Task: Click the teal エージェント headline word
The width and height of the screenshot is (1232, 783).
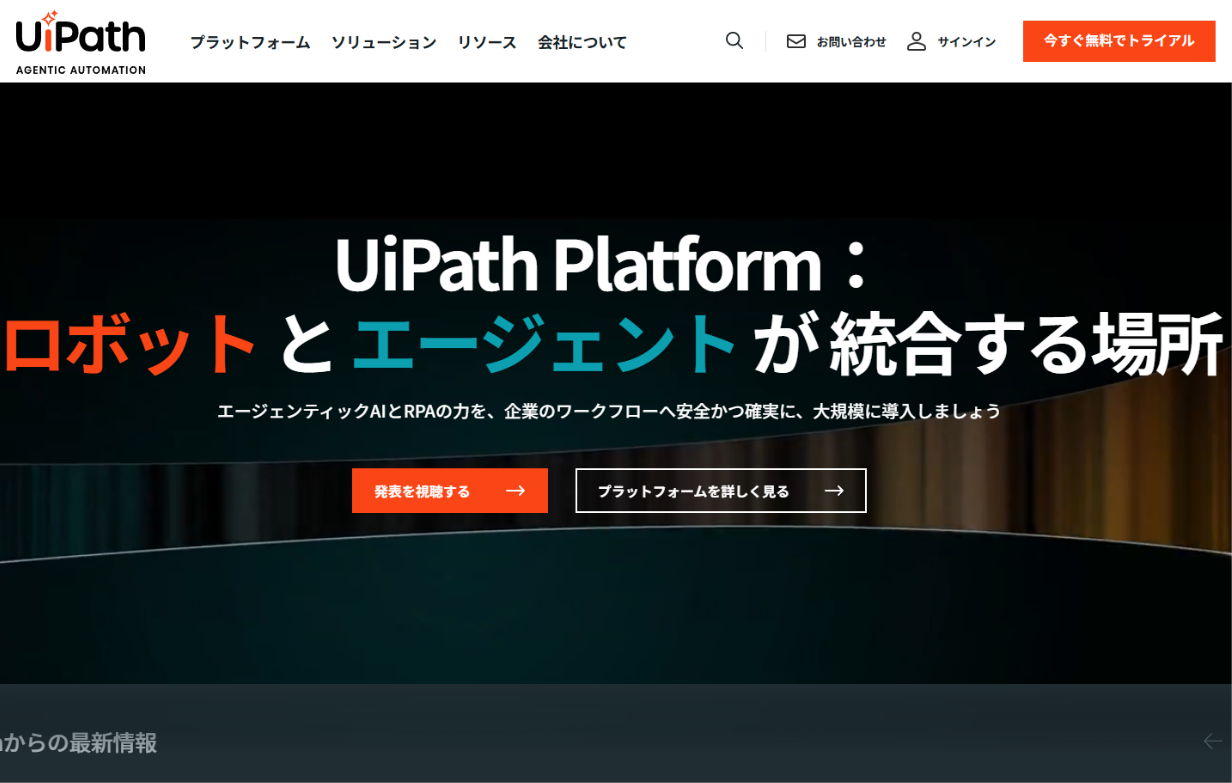Action: coord(545,345)
